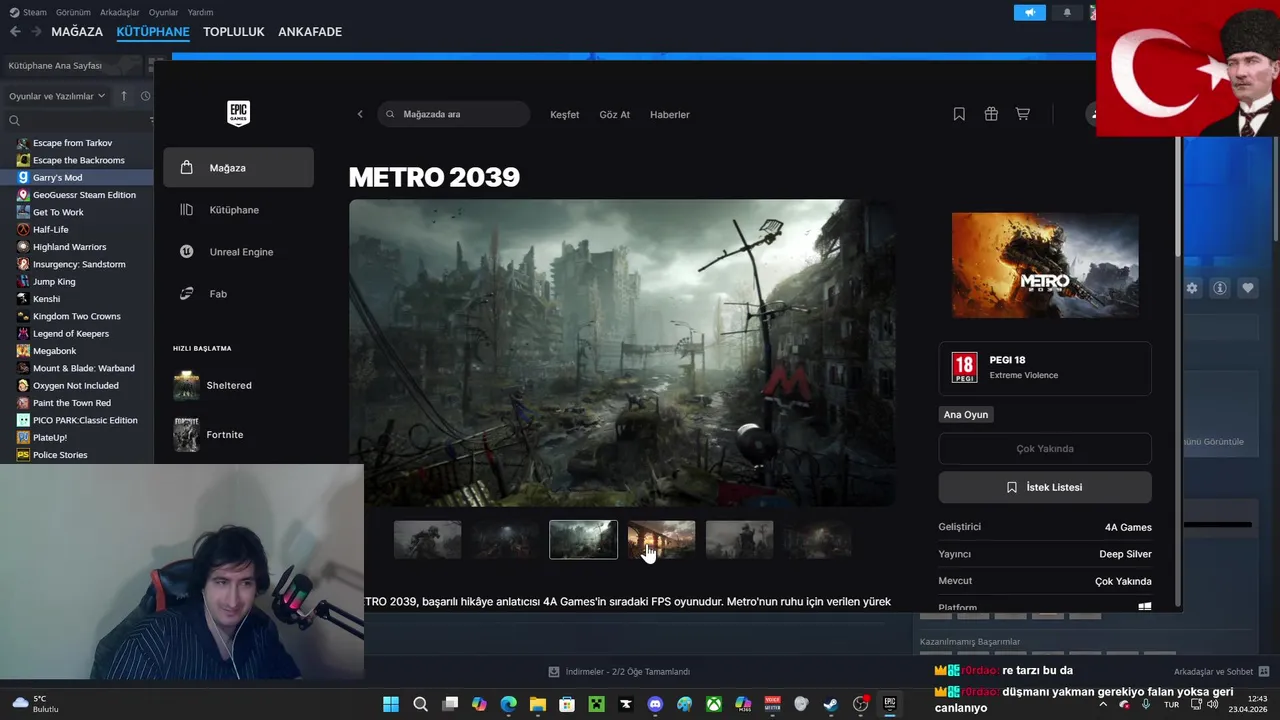
Task: Switch to Steam TOPLULUK tab
Action: (233, 32)
